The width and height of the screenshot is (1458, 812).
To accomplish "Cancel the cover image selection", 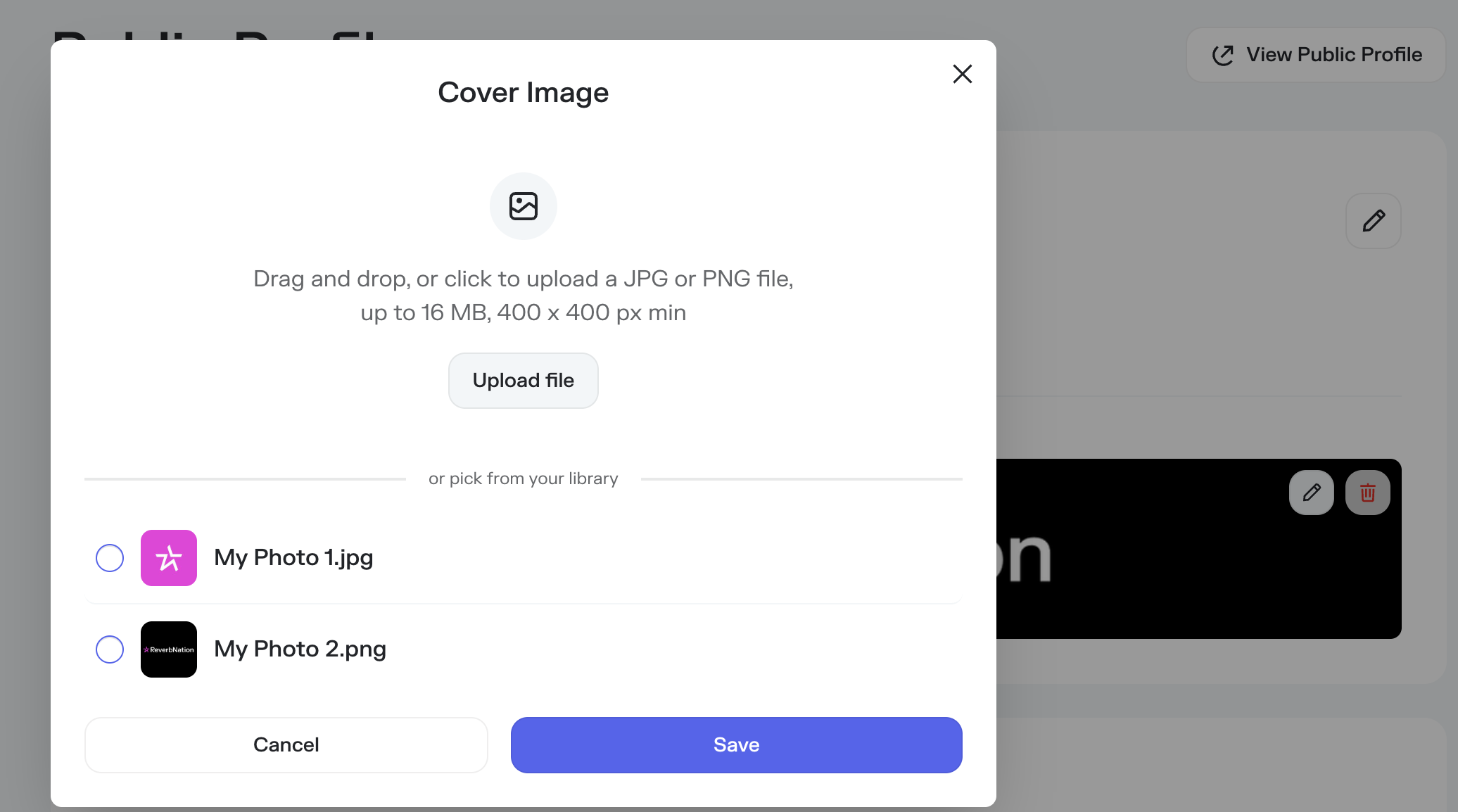I will pyautogui.click(x=286, y=745).
